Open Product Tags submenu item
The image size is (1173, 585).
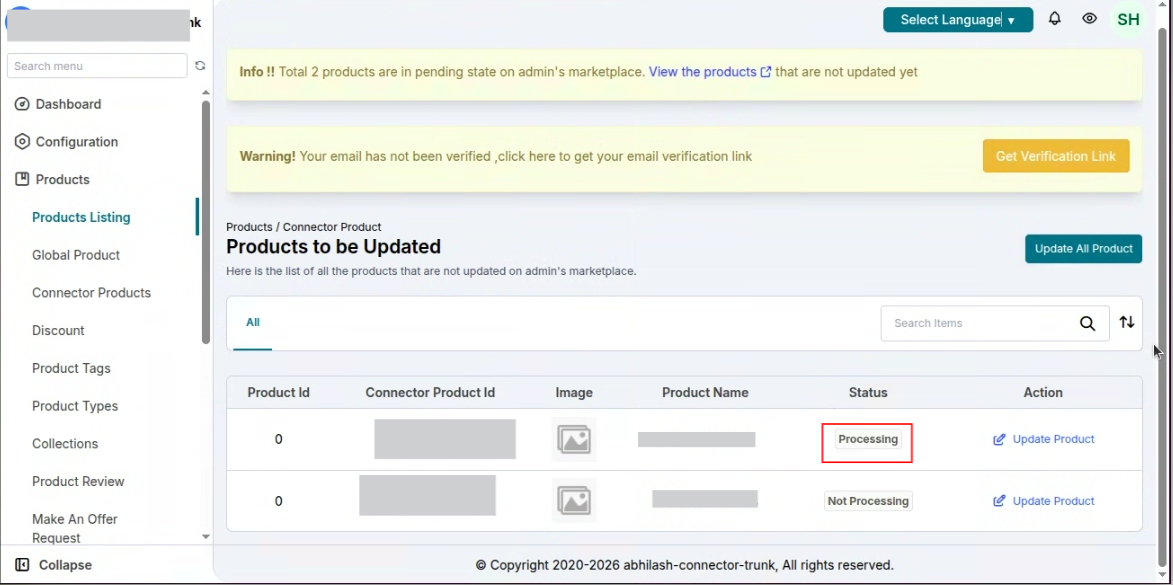pyautogui.click(x=71, y=368)
